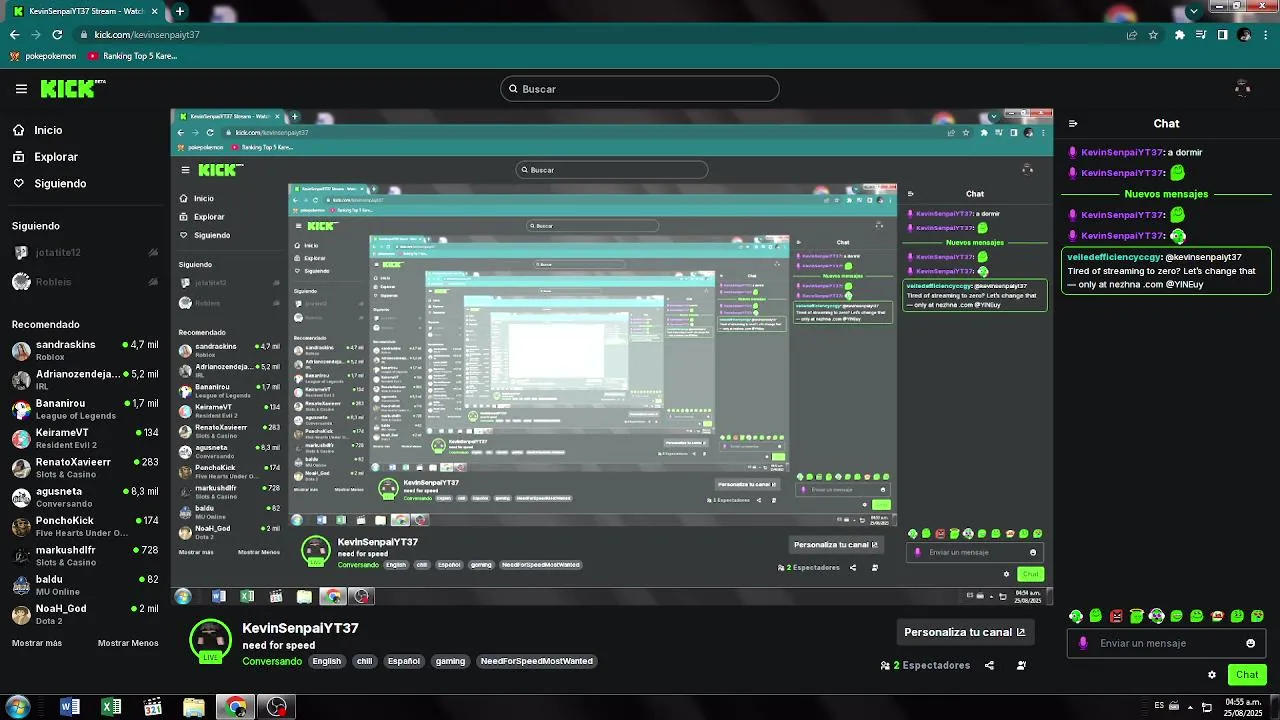Share this page from address bar icon

(x=1132, y=35)
